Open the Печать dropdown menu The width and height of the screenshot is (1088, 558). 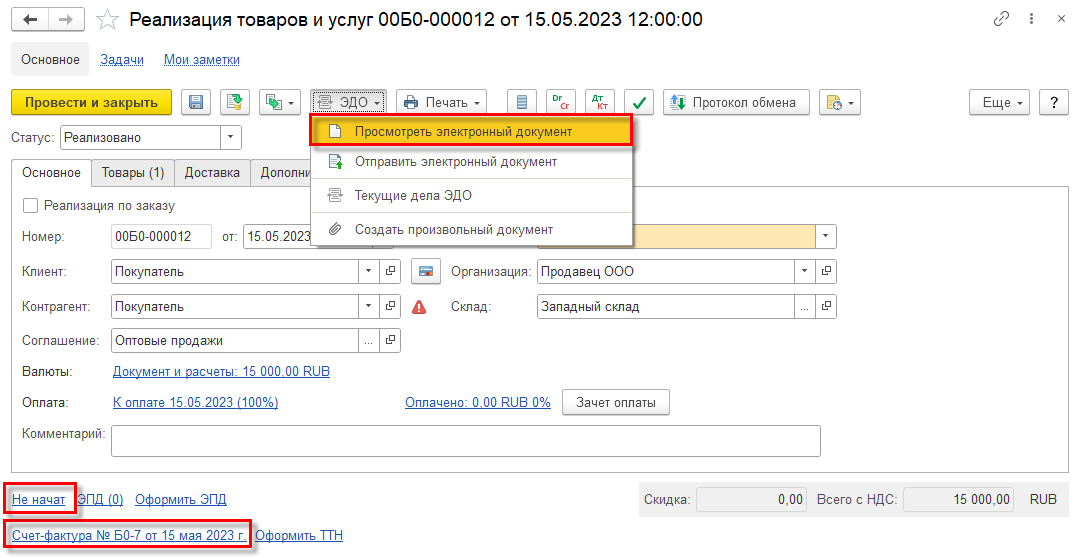pyautogui.click(x=441, y=102)
